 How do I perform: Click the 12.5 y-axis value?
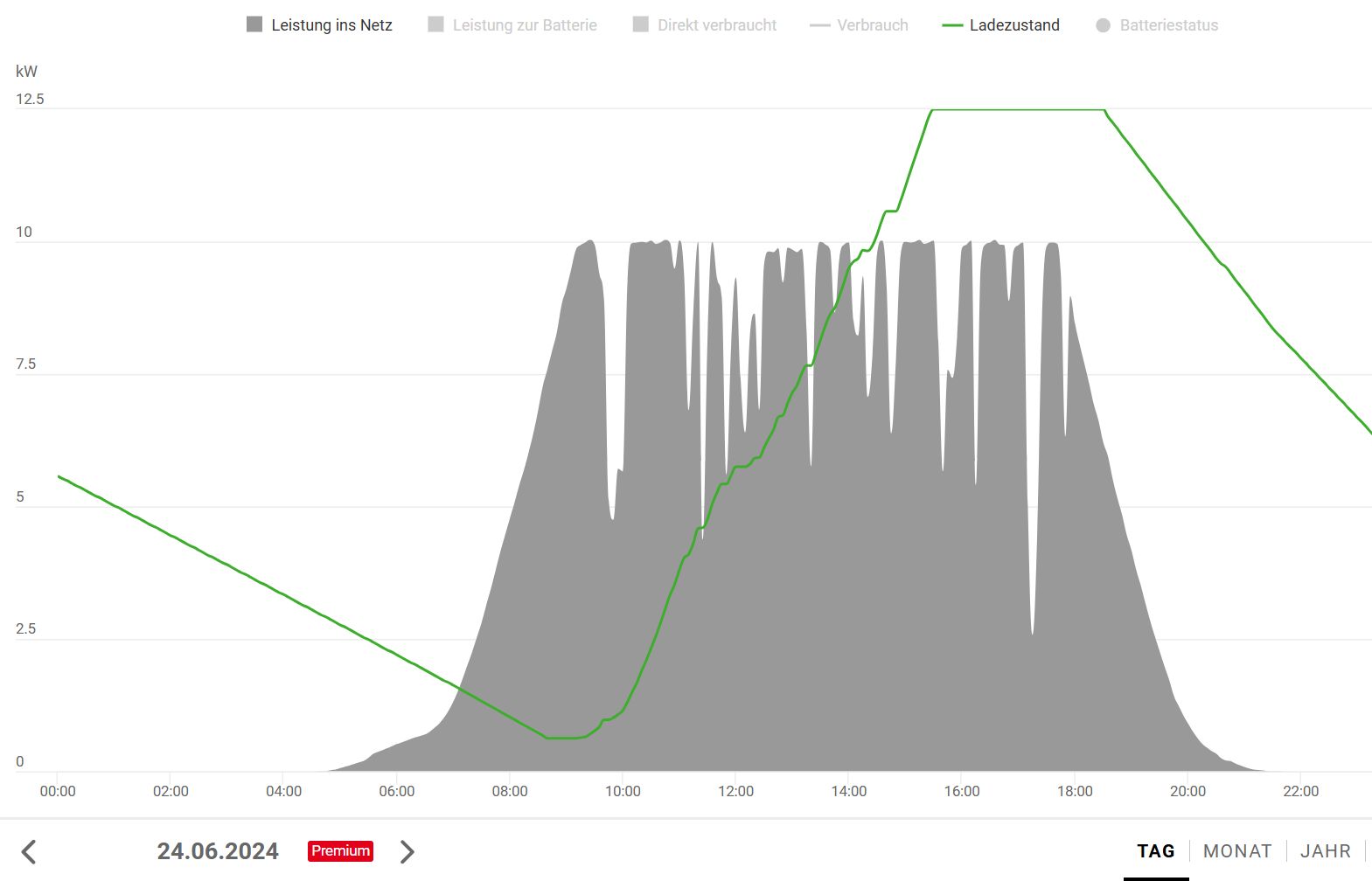pos(30,100)
